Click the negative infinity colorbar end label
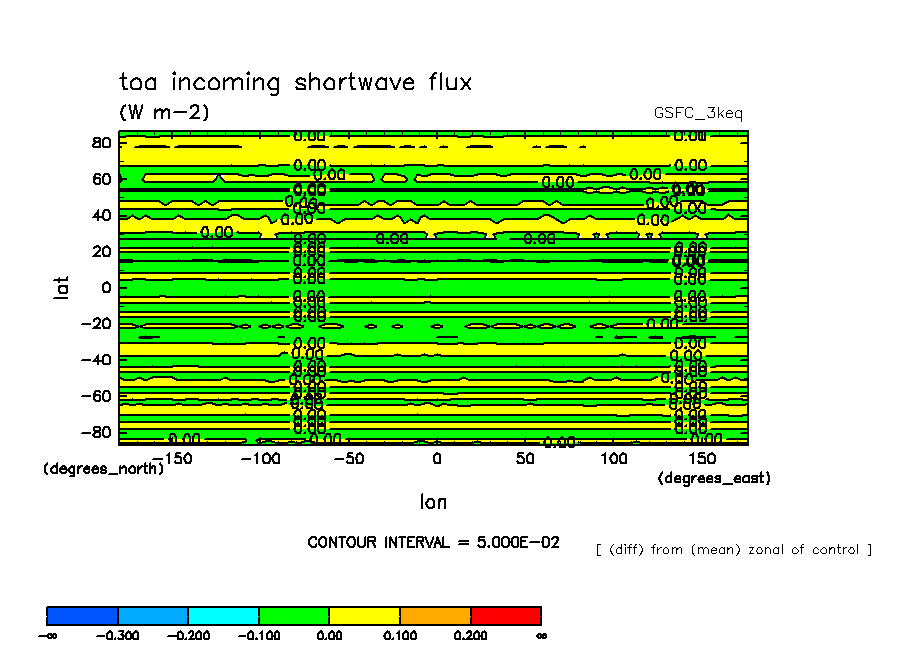This screenshot has width=904, height=654. point(47,636)
